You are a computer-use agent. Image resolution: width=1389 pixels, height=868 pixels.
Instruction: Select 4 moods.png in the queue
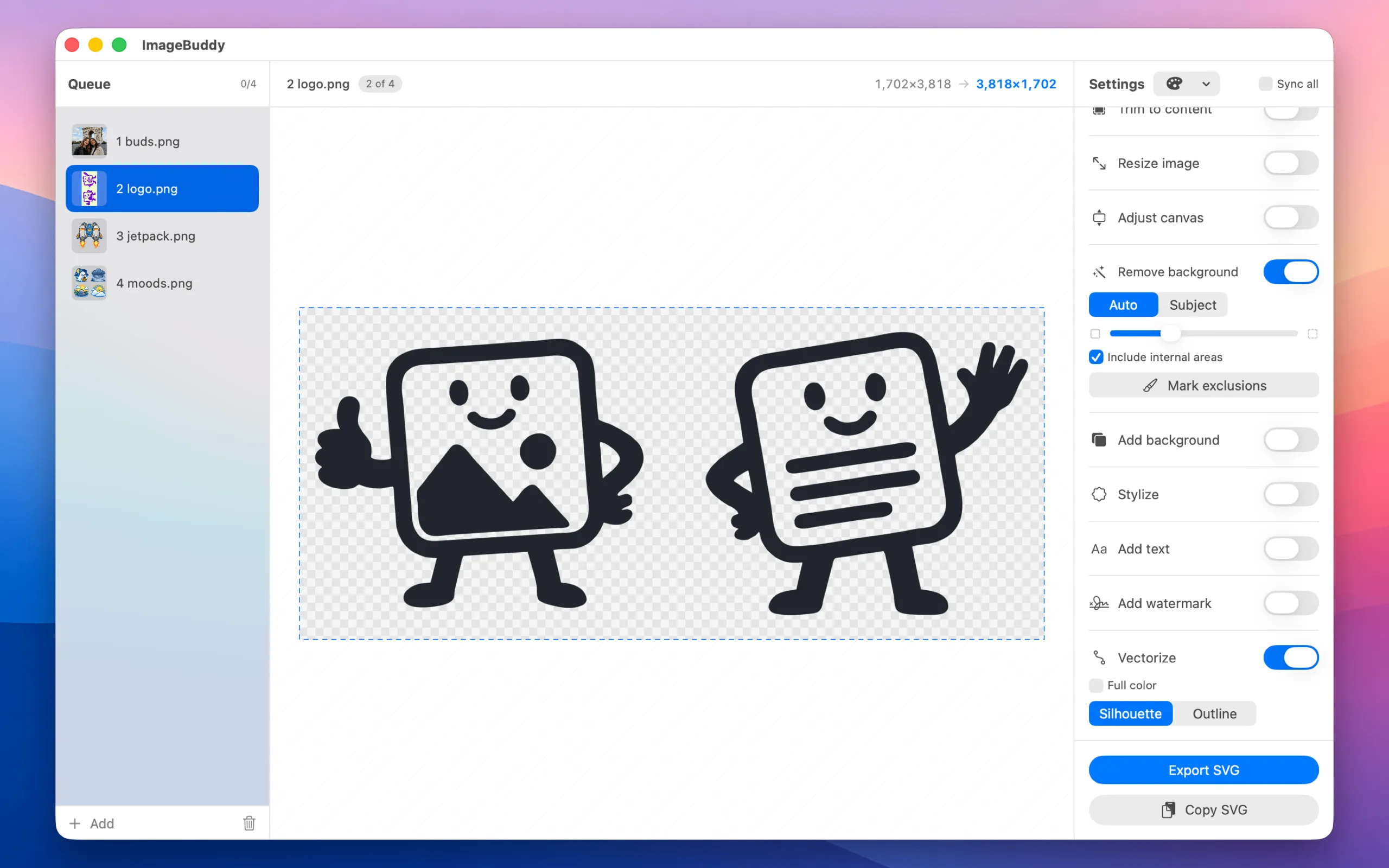(x=162, y=283)
